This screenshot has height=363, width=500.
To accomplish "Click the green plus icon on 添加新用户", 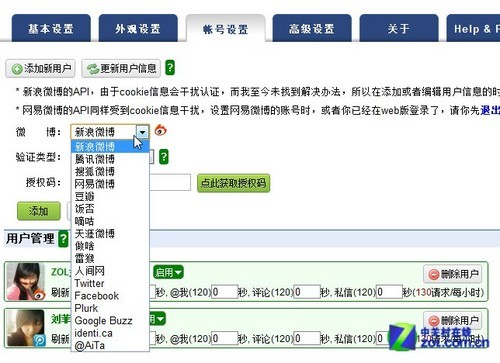I will [17, 69].
